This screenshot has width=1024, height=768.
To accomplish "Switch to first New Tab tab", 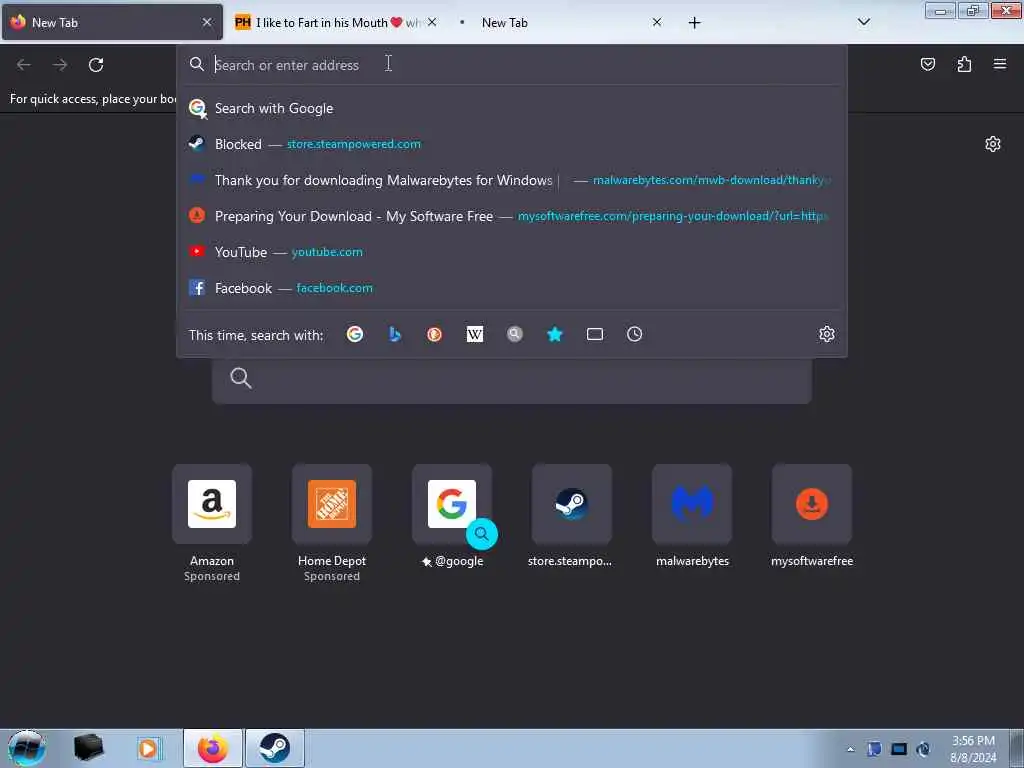I will click(x=112, y=22).
